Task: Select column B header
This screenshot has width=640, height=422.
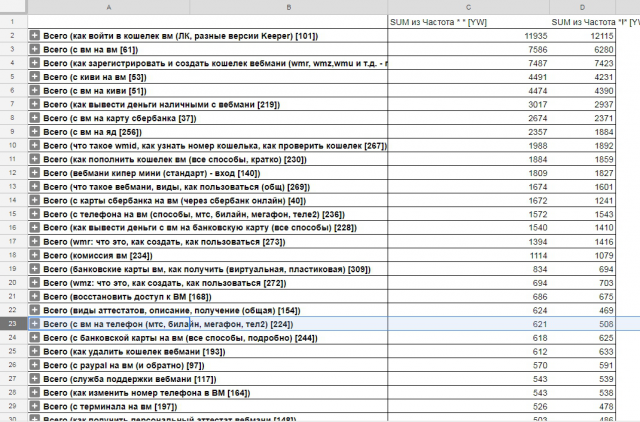Action: pos(289,7)
